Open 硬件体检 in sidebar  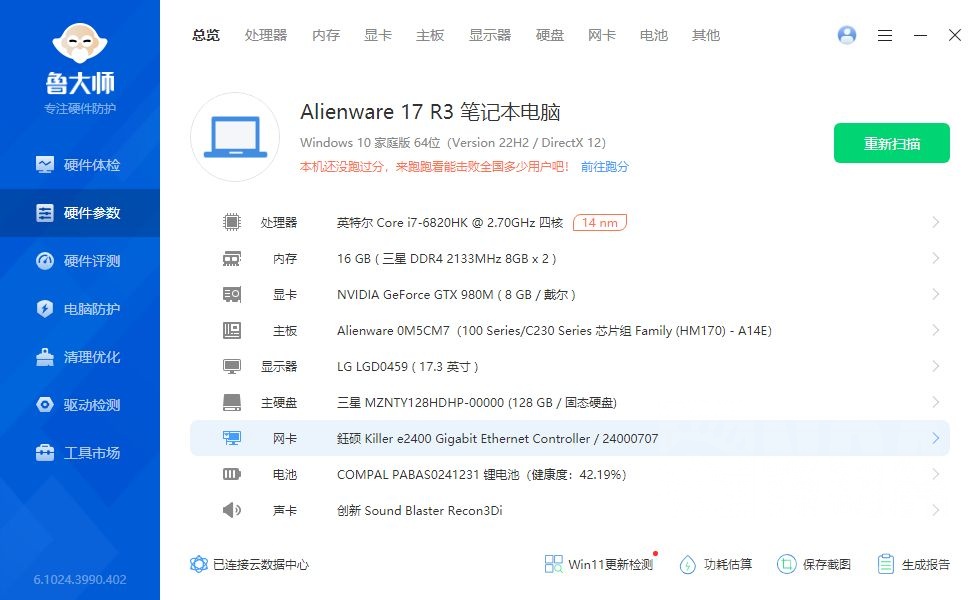(x=79, y=165)
